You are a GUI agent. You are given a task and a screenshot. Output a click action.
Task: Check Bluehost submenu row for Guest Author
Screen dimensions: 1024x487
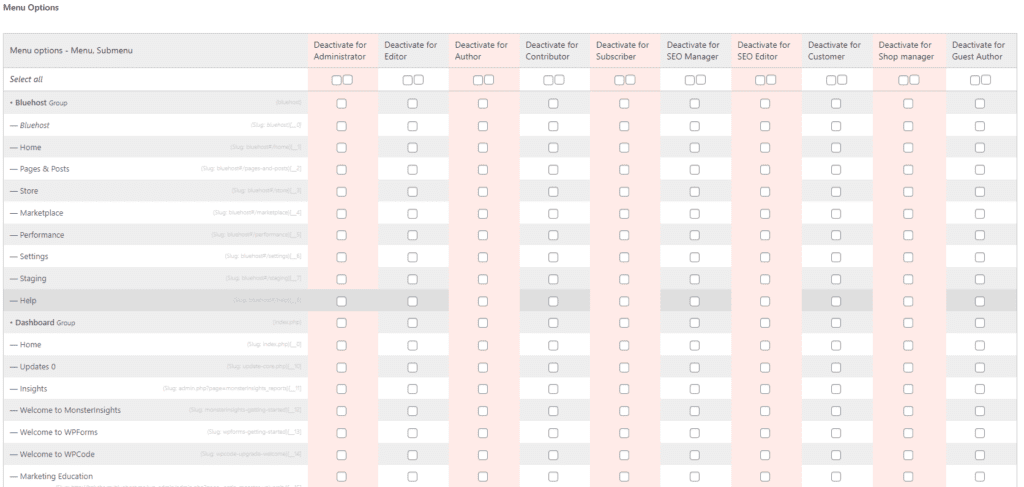tap(980, 125)
